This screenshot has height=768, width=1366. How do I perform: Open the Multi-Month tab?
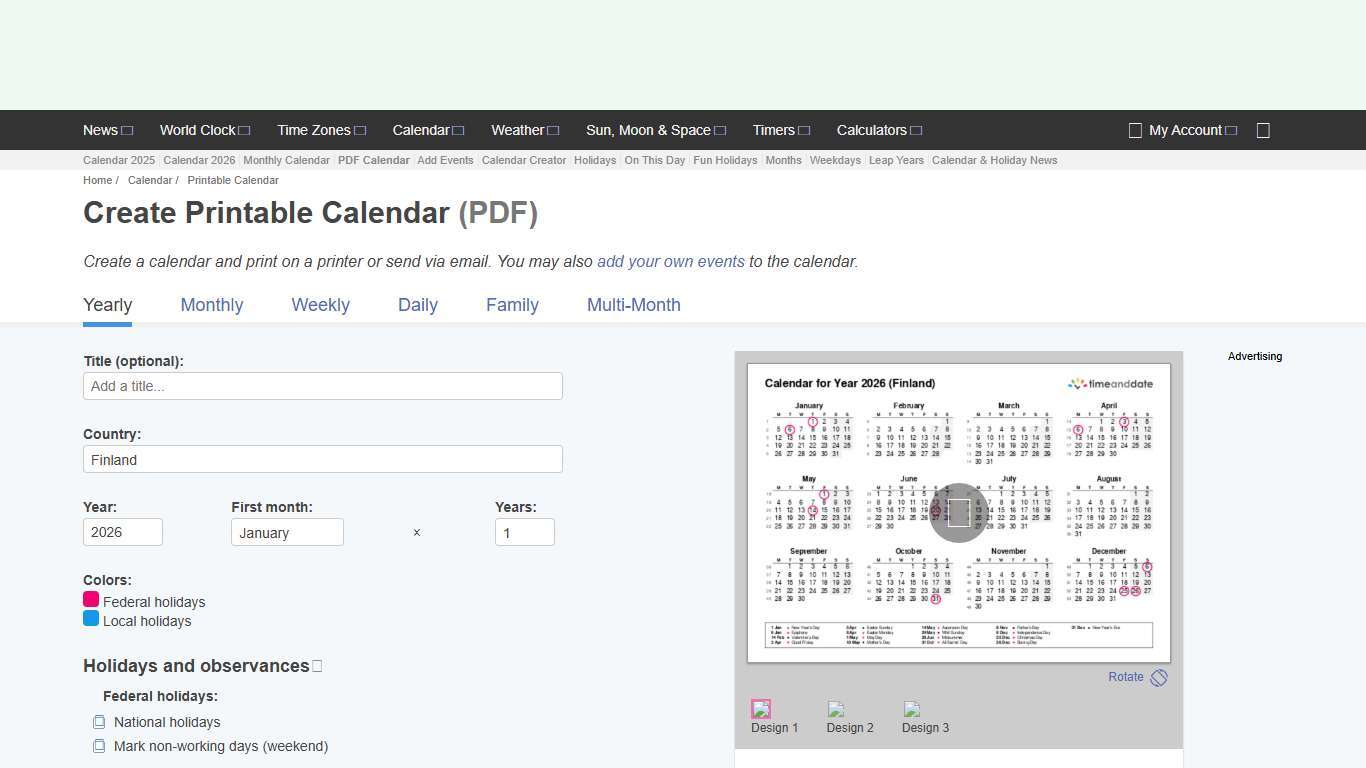pyautogui.click(x=633, y=305)
